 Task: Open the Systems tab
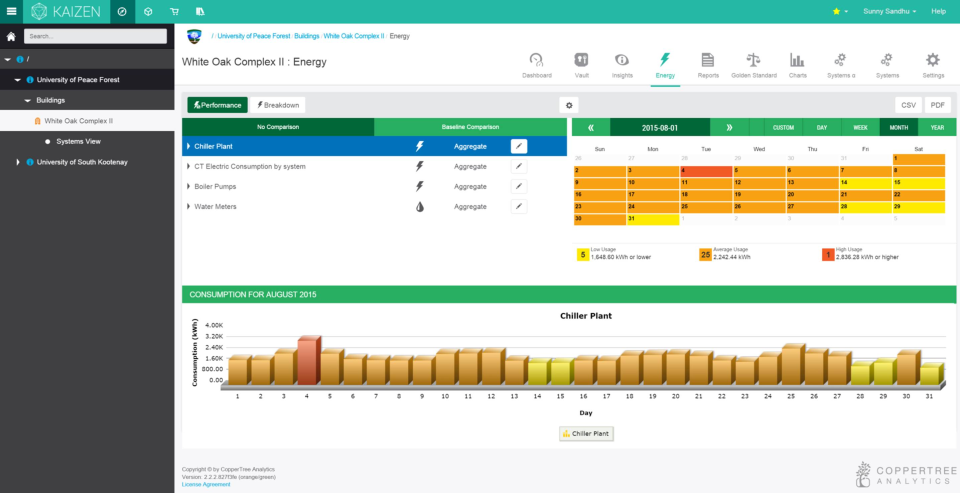[887, 66]
